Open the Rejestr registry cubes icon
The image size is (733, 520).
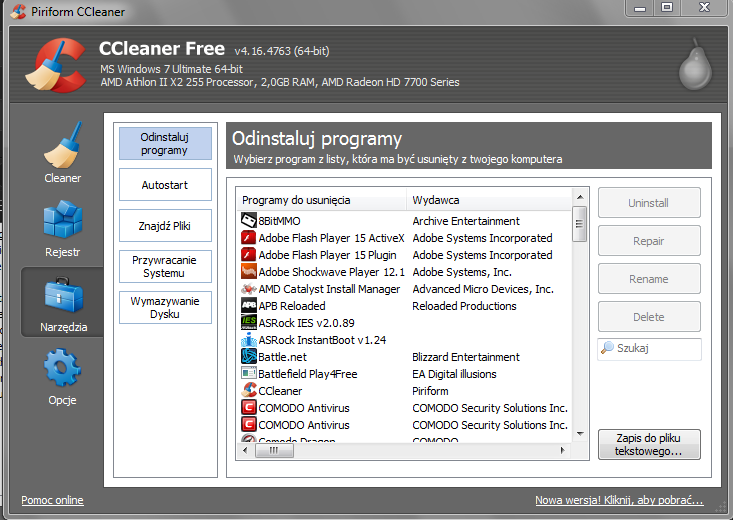[63, 219]
